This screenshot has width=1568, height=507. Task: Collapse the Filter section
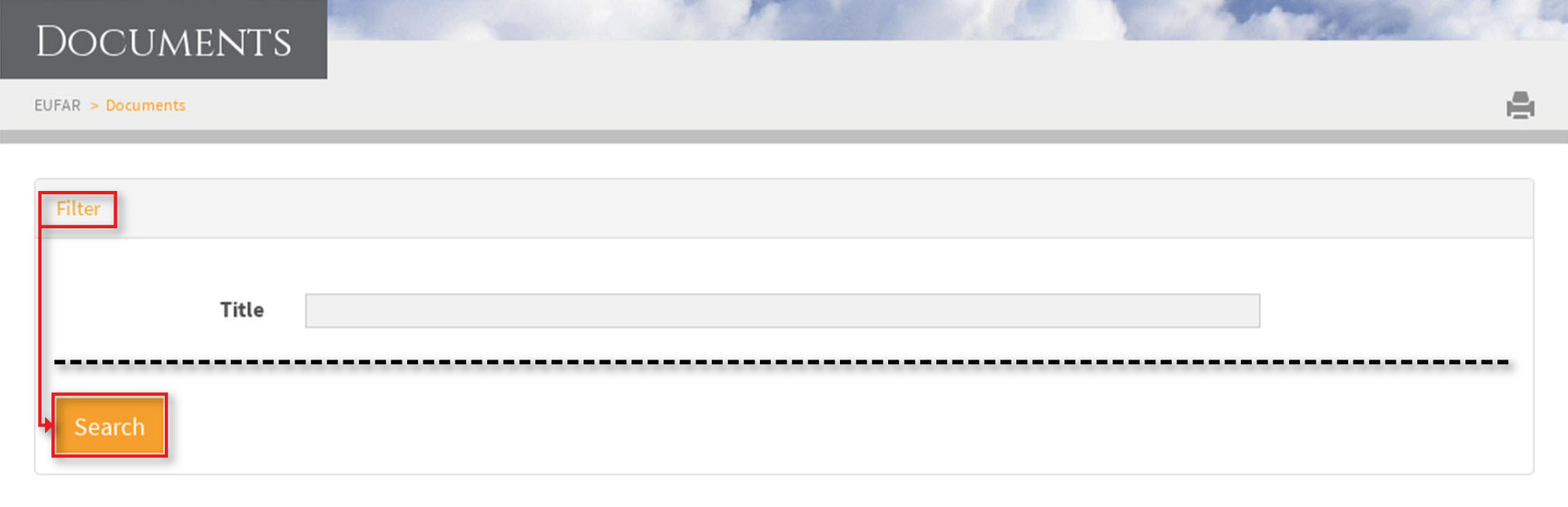(x=78, y=209)
